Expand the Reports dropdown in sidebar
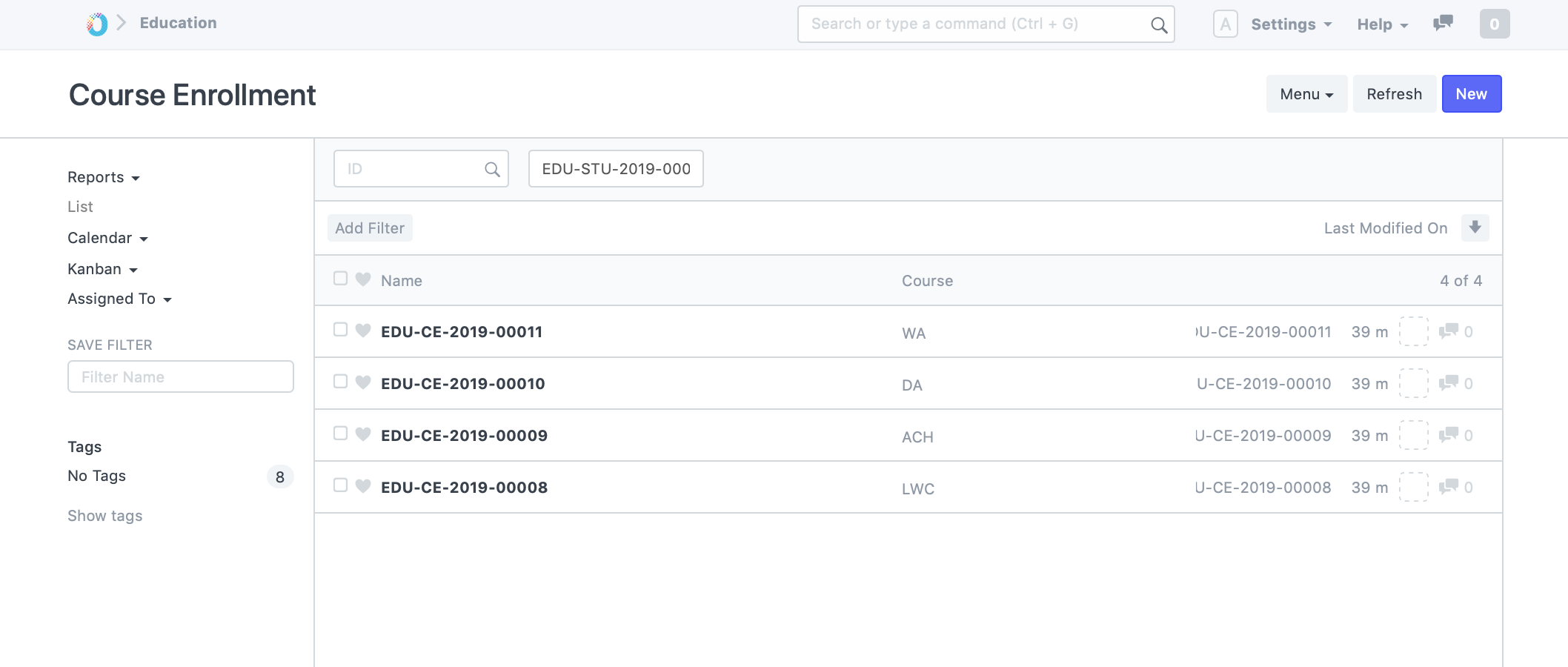1568x667 pixels. pos(103,177)
